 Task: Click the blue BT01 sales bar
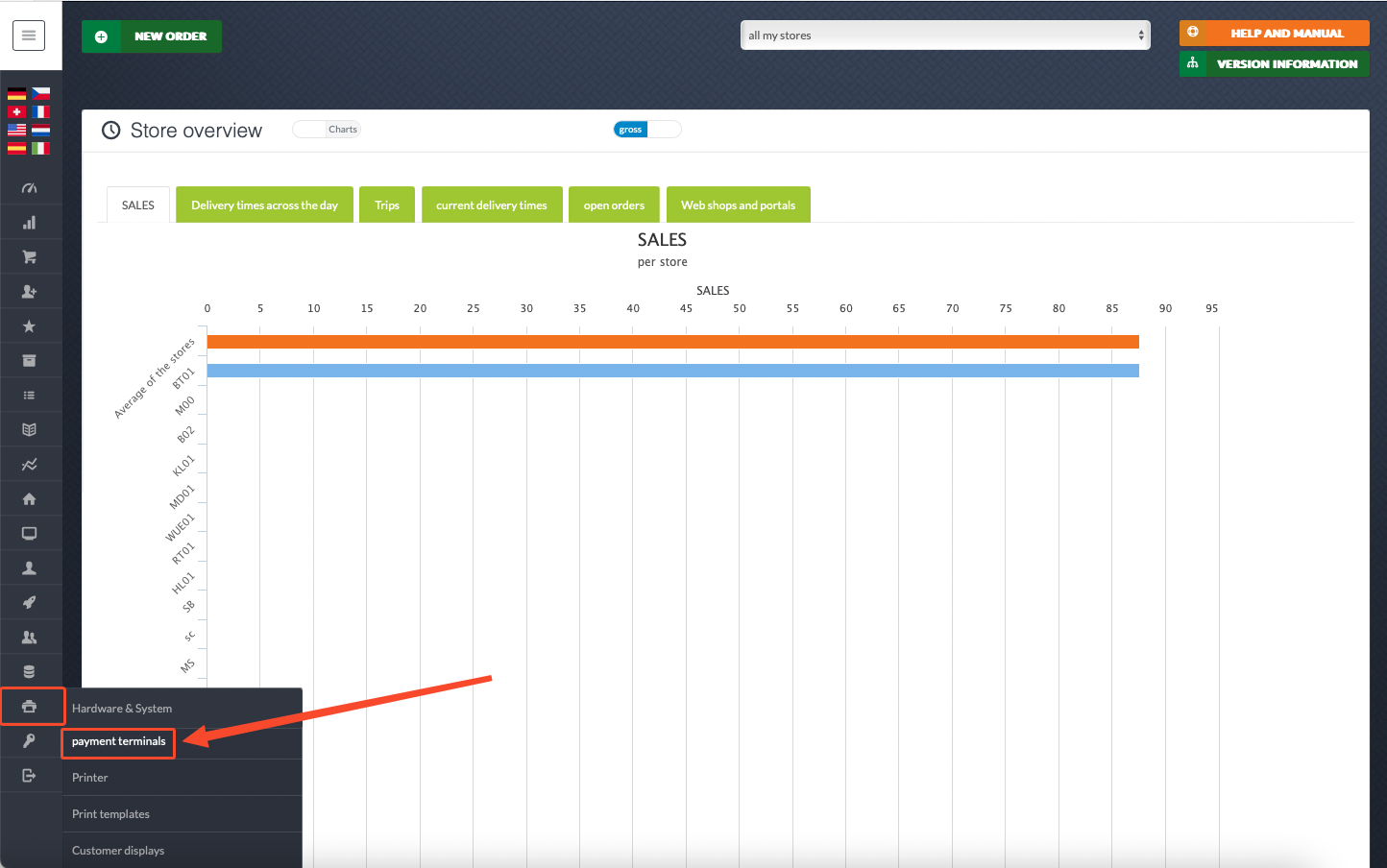tap(673, 371)
